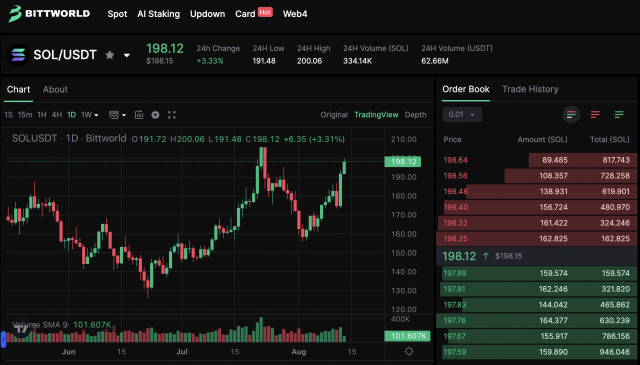Go to Updown section
Viewport: 640px width, 365px height.
(207, 14)
